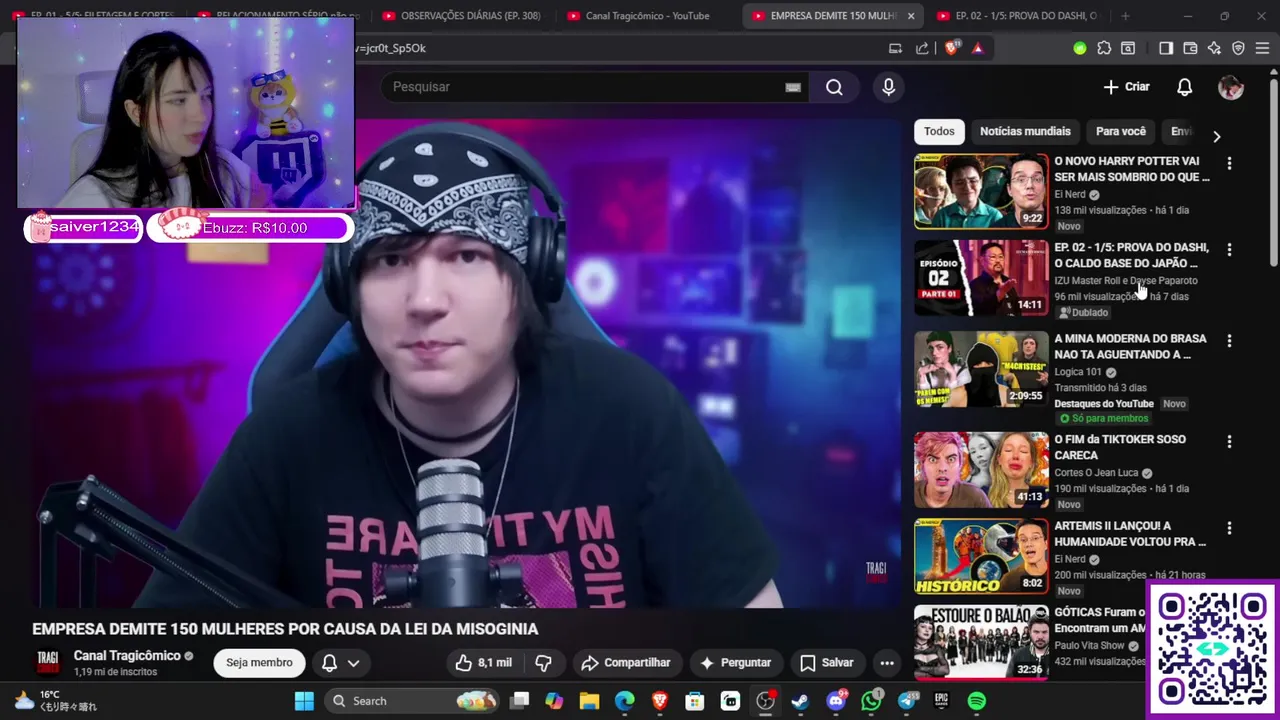The width and height of the screenshot is (1280, 720).
Task: Open Canal Tragicômico channel name link
Action: click(x=127, y=656)
